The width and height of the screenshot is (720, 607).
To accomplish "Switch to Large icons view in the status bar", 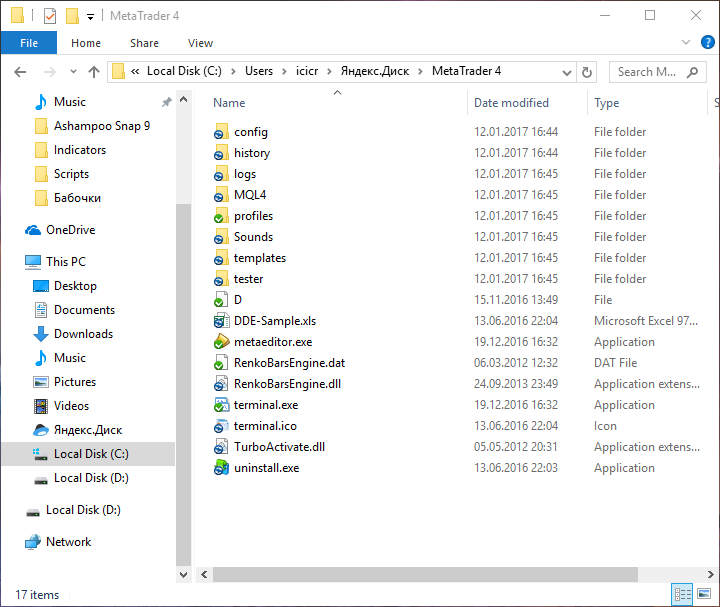I will pos(704,595).
